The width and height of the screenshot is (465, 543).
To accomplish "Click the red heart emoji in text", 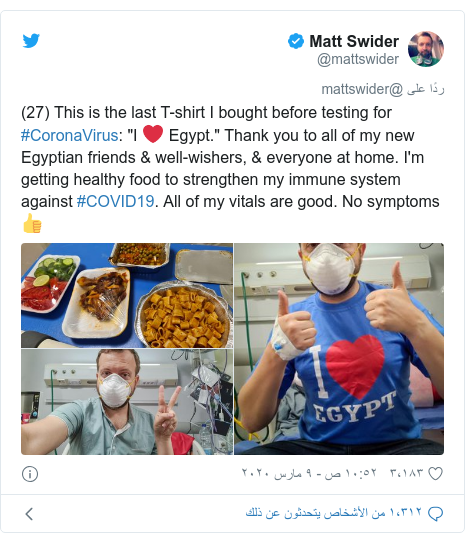I will pos(153,134).
